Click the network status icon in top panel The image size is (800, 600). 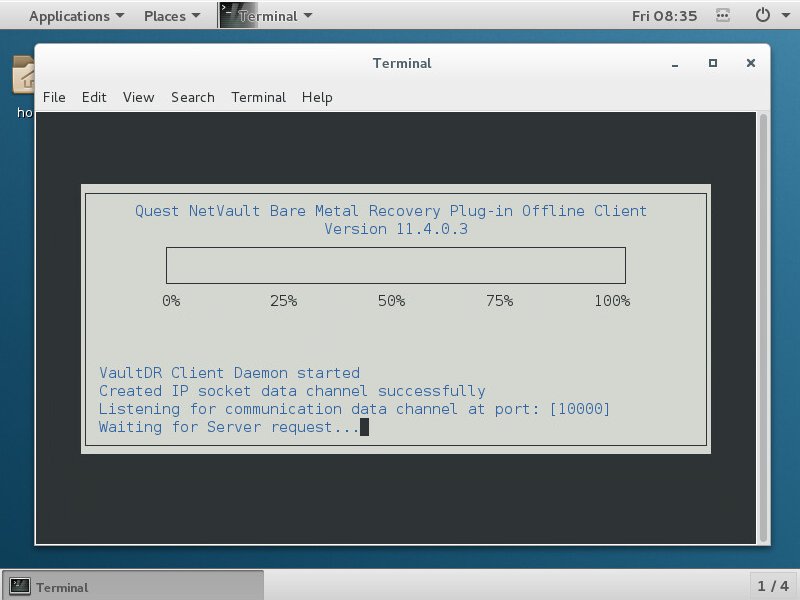(722, 15)
